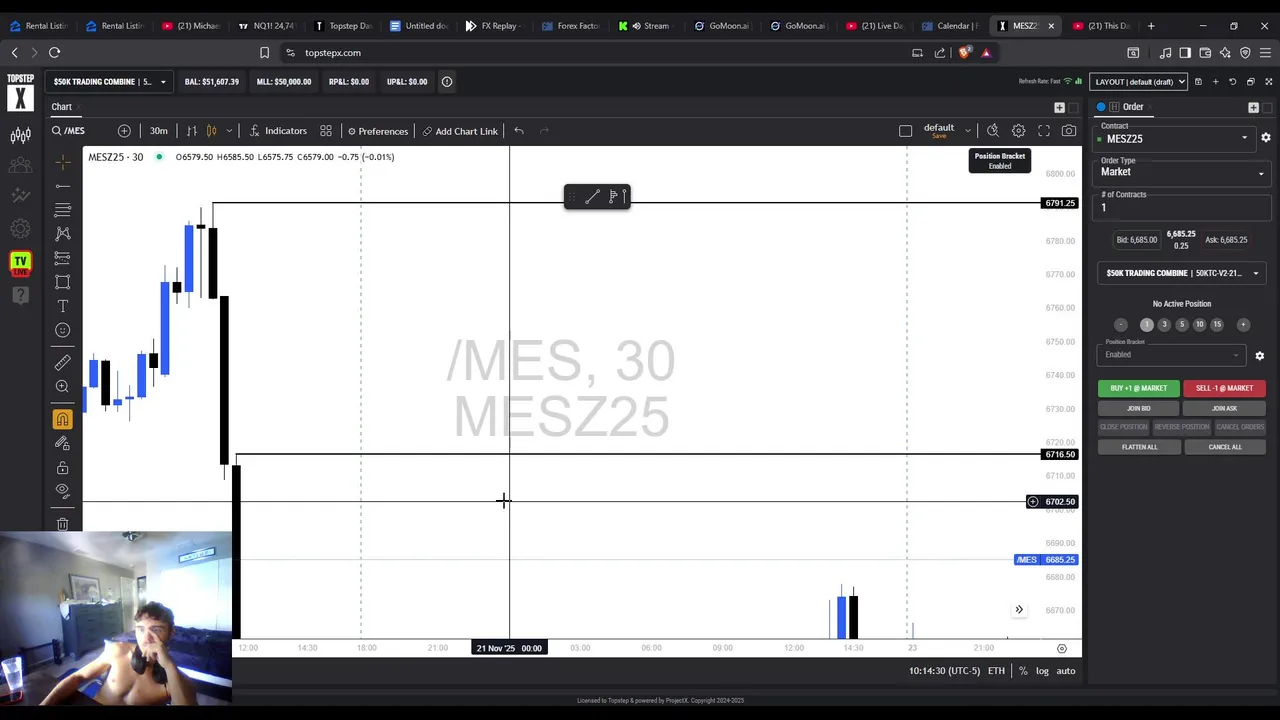The height and width of the screenshot is (720, 1280).
Task: Toggle percent scale on price axis
Action: tap(1023, 671)
